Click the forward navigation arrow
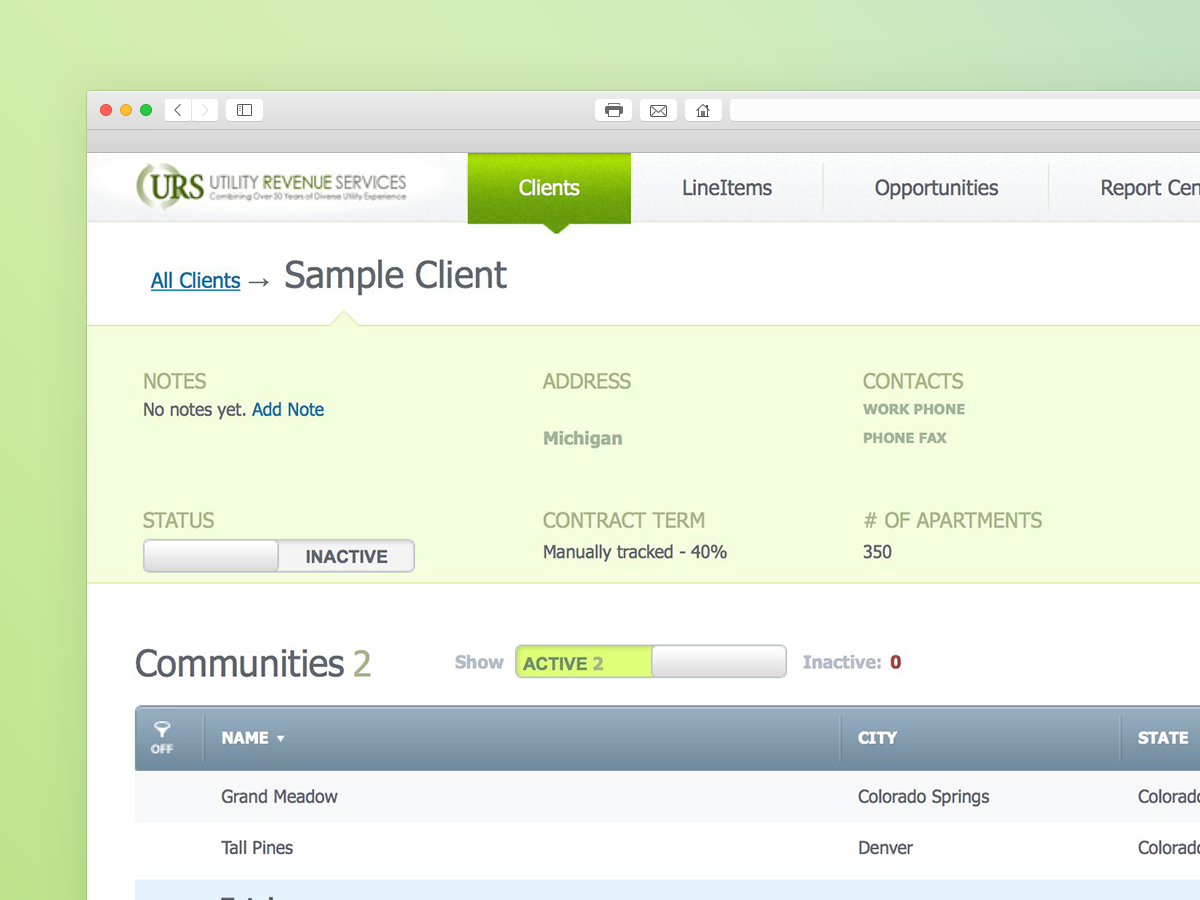This screenshot has height=900, width=1200. [204, 110]
